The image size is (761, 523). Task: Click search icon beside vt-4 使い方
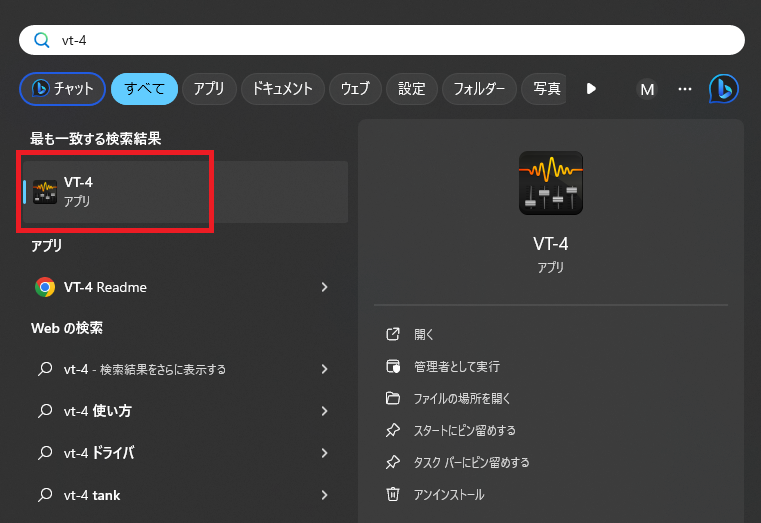click(x=45, y=411)
